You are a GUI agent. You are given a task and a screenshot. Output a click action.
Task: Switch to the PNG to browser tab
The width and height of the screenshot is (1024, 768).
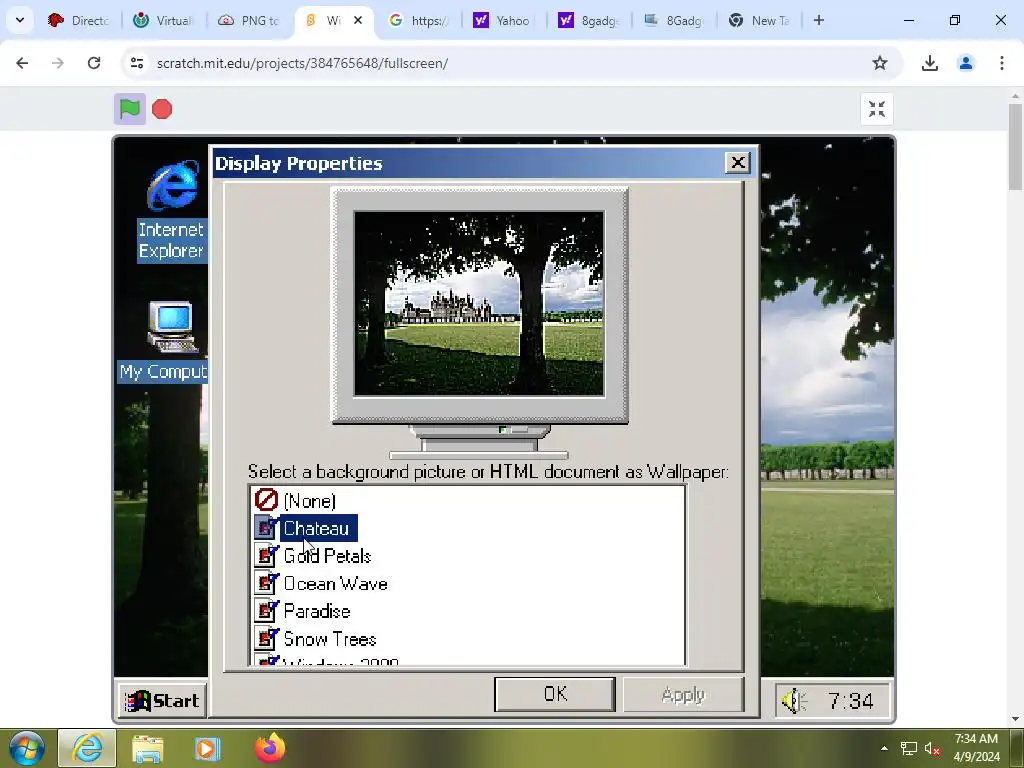tap(249, 20)
